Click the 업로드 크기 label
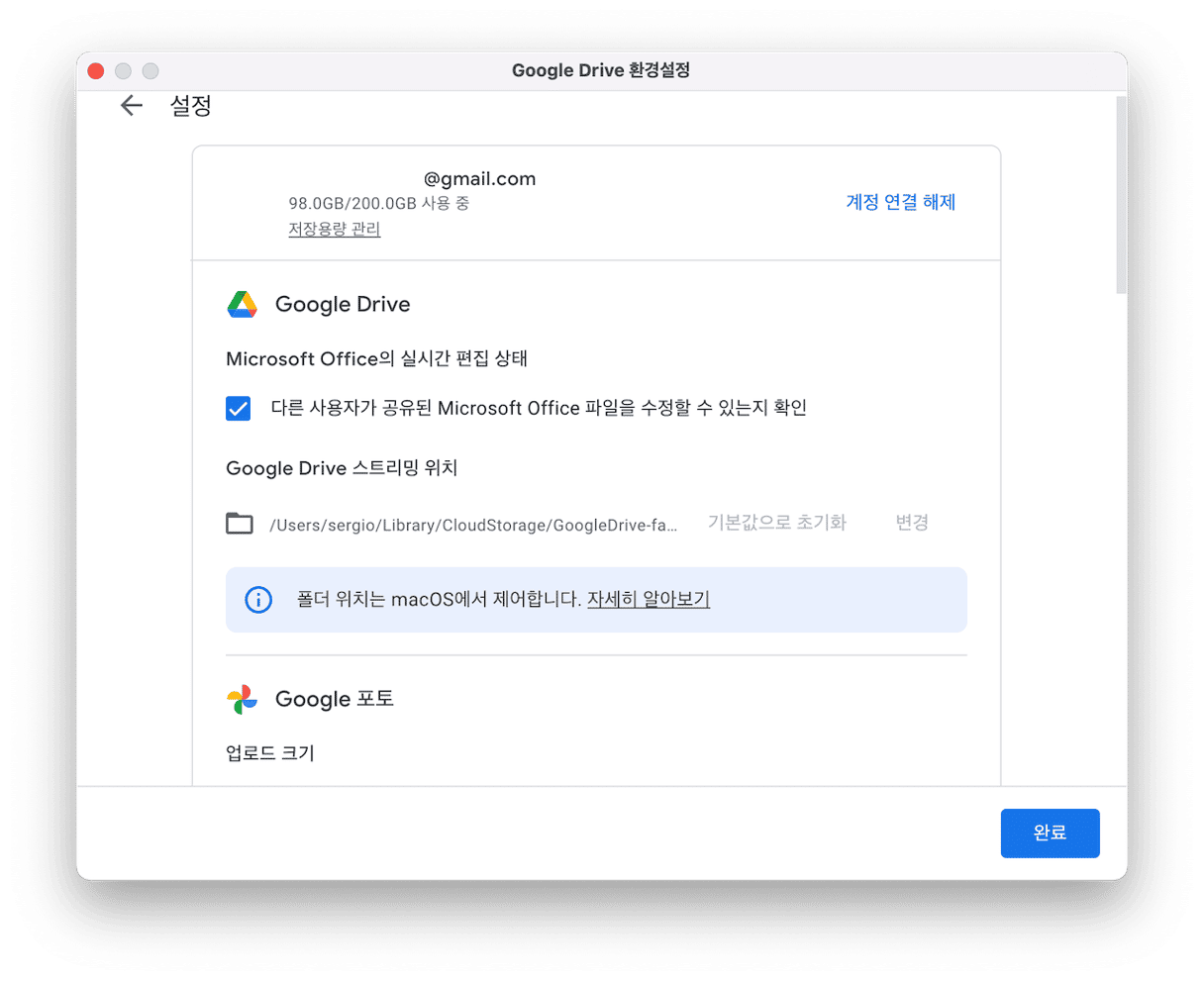The width and height of the screenshot is (1204, 981). [x=270, y=753]
